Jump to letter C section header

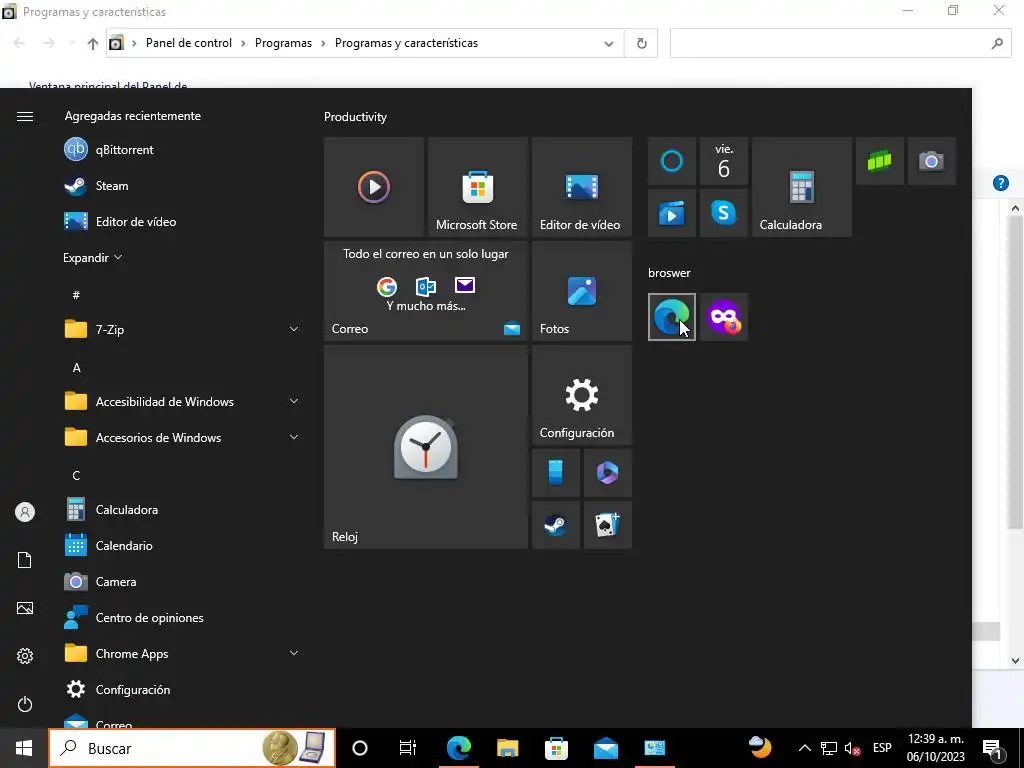76,475
